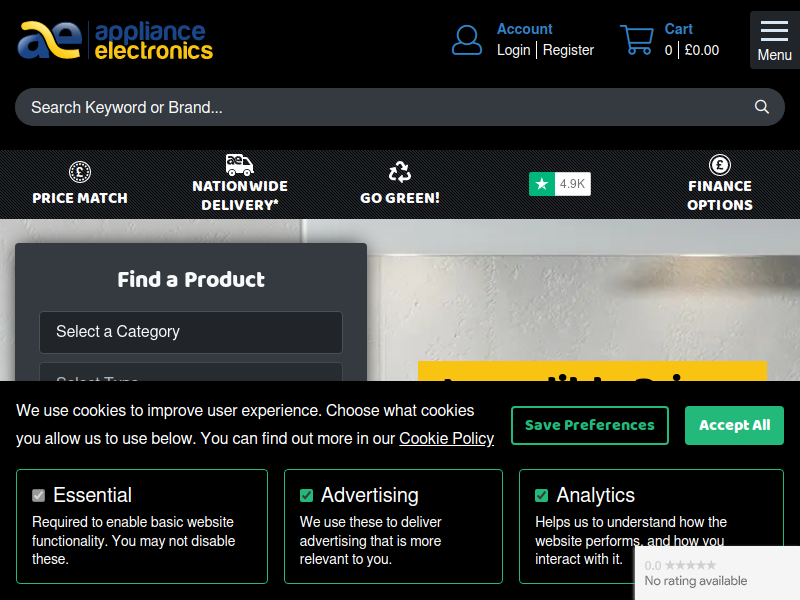
Task: Click the Appliance Electronics logo
Action: 115,40
